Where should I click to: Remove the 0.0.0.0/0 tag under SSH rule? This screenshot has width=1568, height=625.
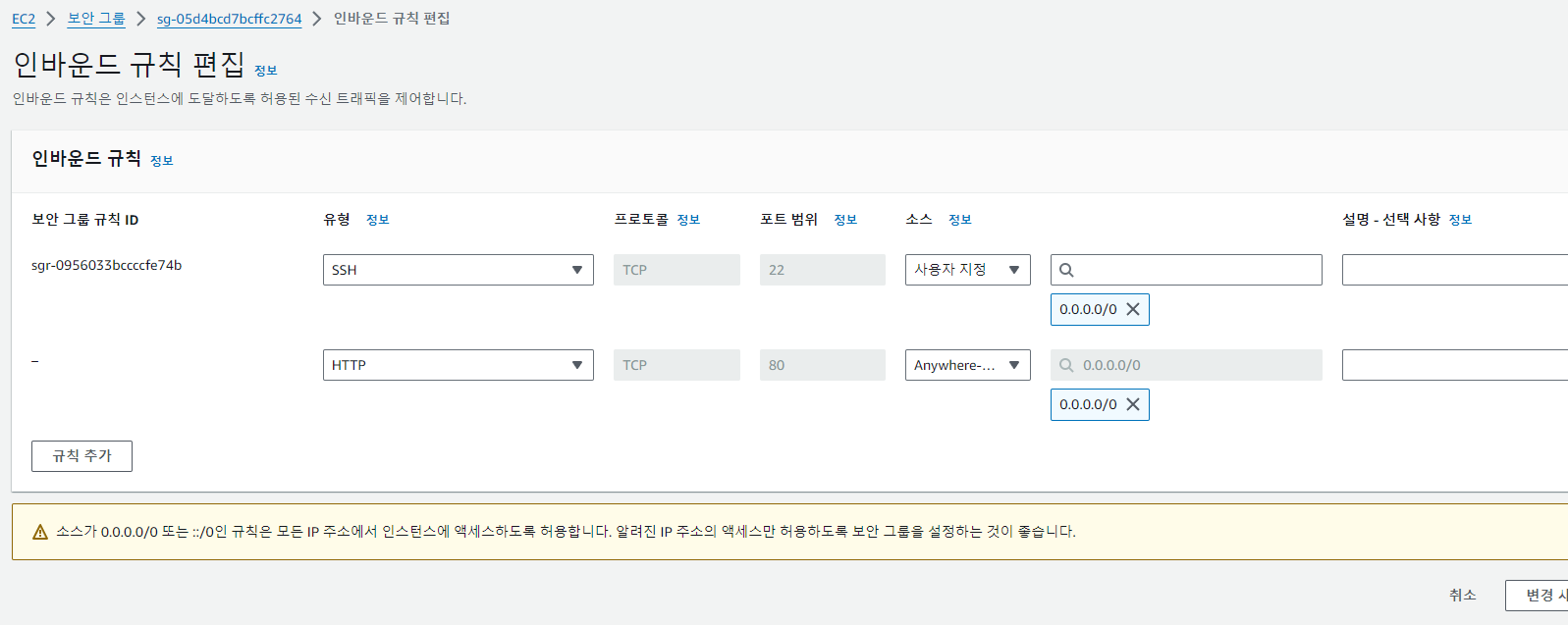coord(1133,309)
